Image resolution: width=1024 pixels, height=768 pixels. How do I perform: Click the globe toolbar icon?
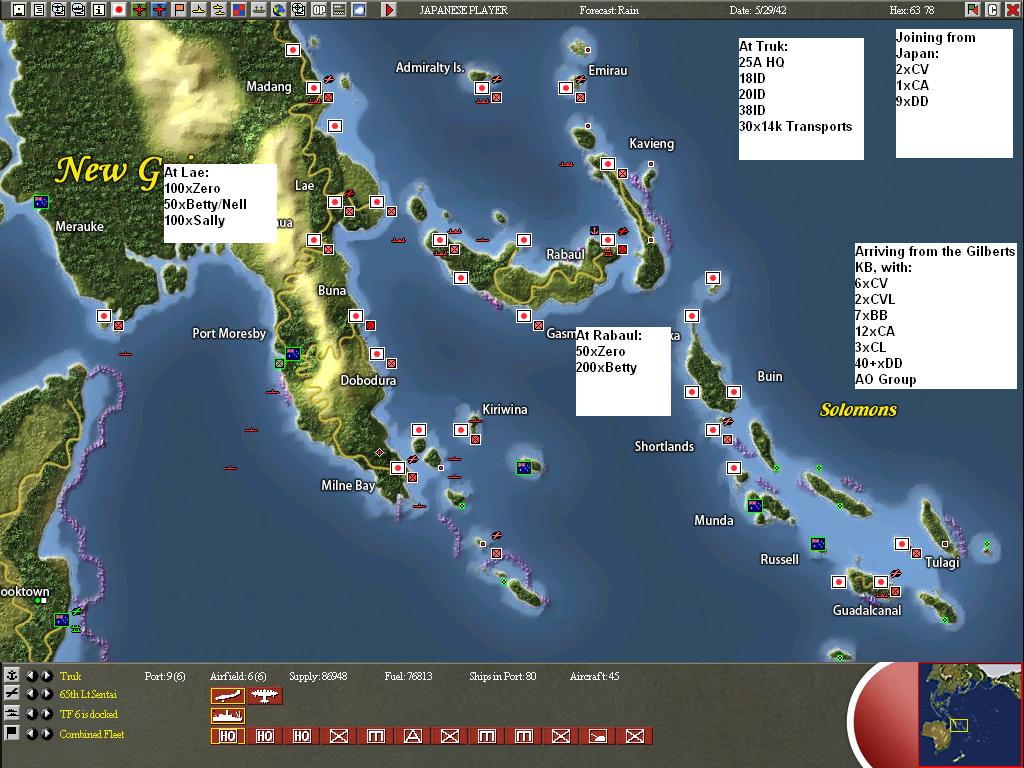[279, 9]
